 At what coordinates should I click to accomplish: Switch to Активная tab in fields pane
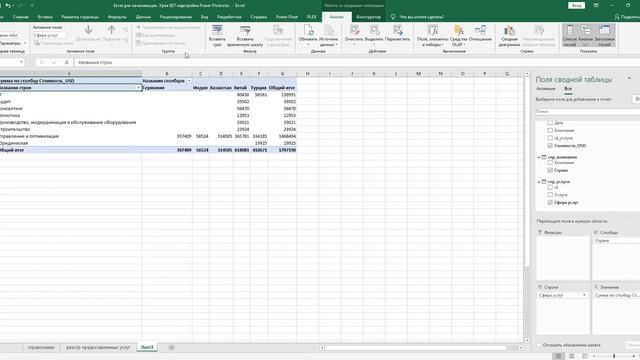[545, 89]
